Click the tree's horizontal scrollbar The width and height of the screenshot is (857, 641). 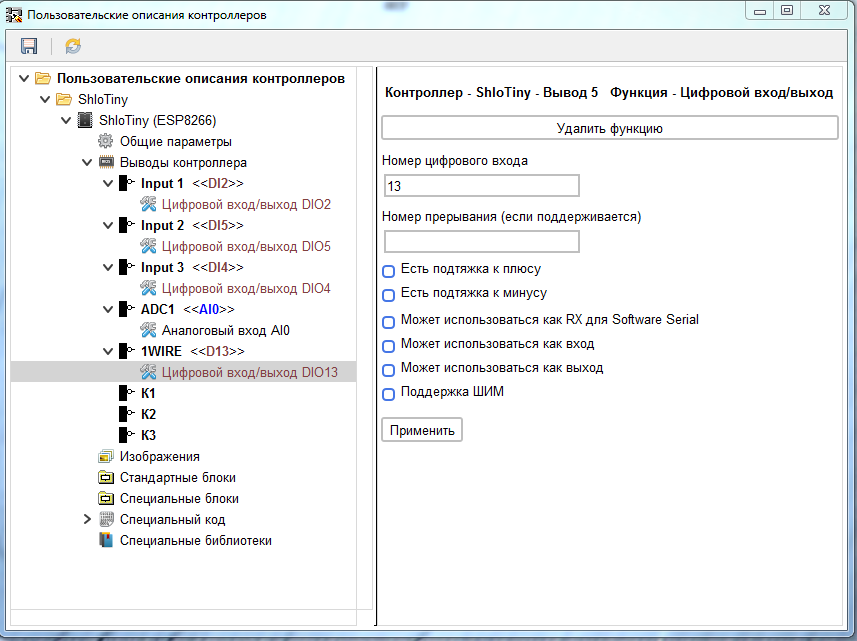point(184,618)
